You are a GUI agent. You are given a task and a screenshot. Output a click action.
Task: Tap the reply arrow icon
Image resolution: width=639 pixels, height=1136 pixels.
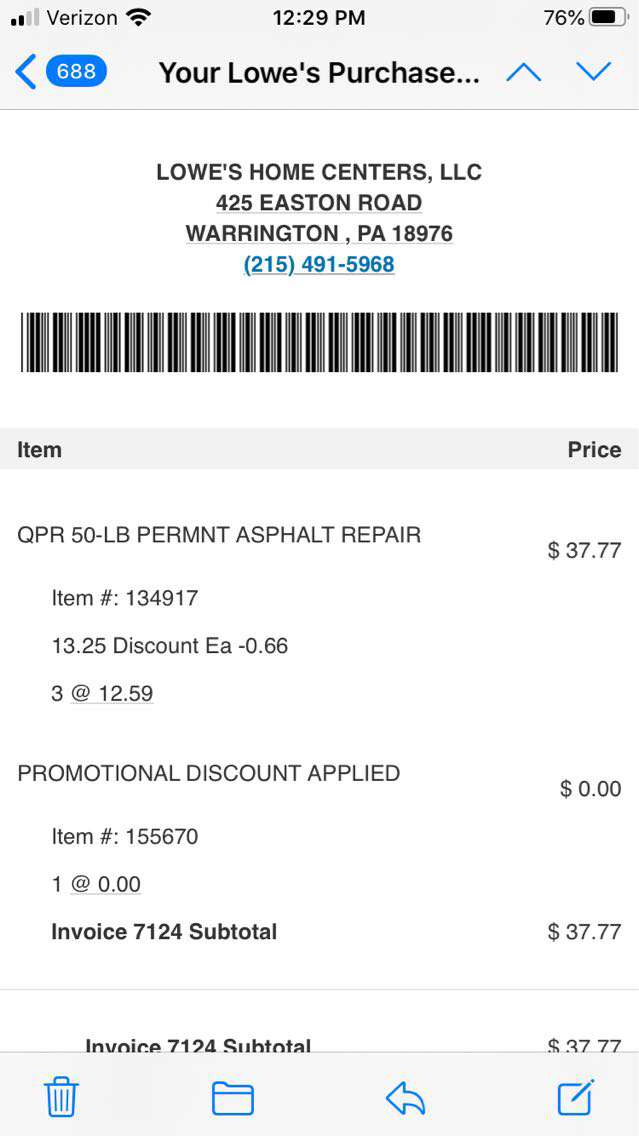pos(405,1098)
